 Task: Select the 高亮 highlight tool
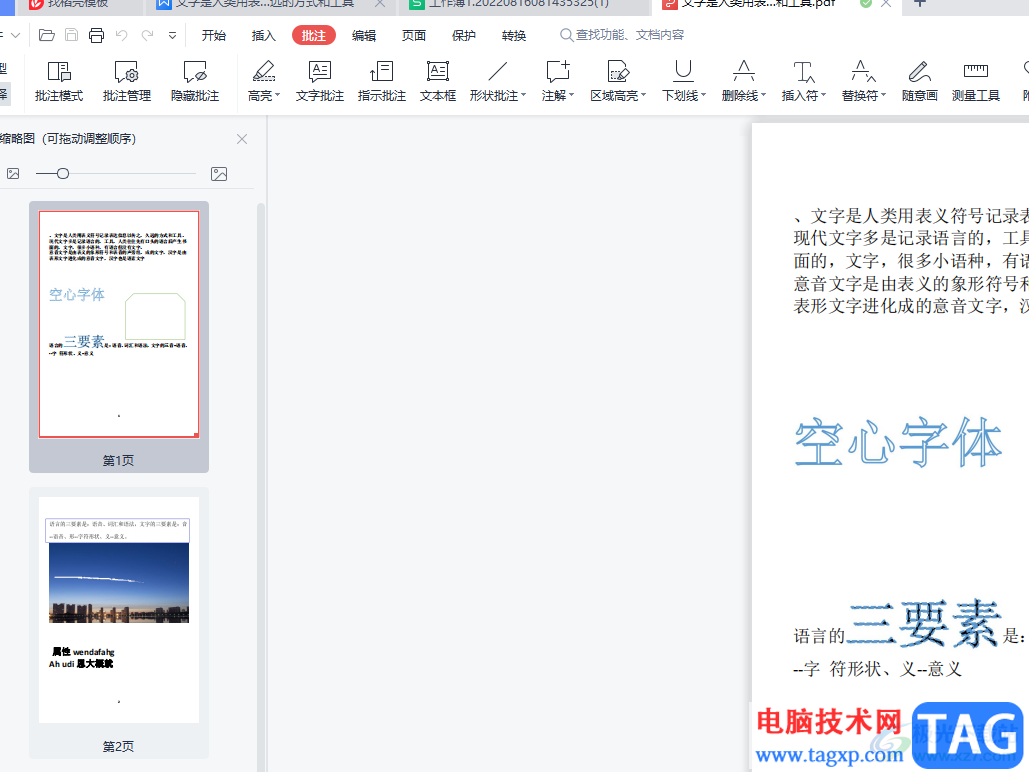pyautogui.click(x=261, y=81)
